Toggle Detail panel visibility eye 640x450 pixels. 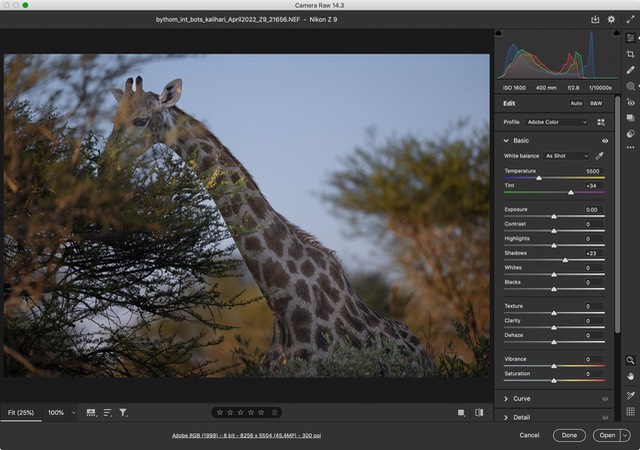click(x=605, y=417)
